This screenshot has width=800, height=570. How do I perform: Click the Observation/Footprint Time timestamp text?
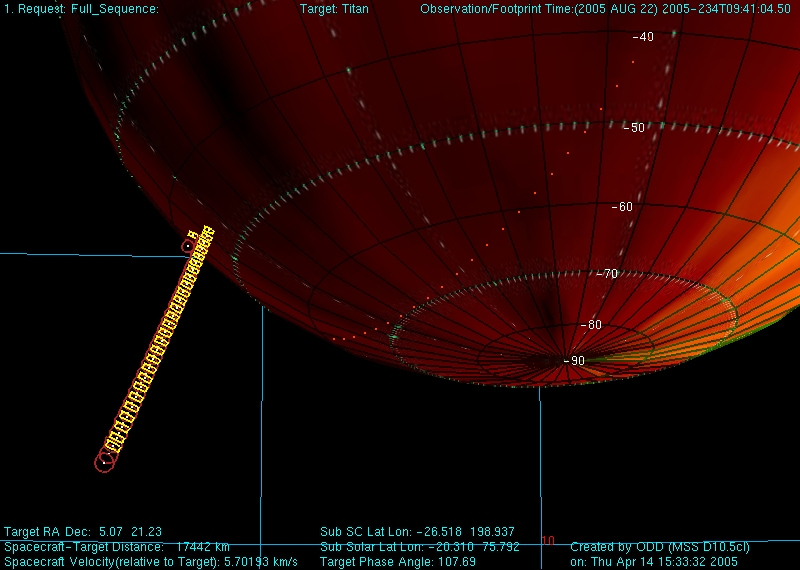pyautogui.click(x=606, y=9)
